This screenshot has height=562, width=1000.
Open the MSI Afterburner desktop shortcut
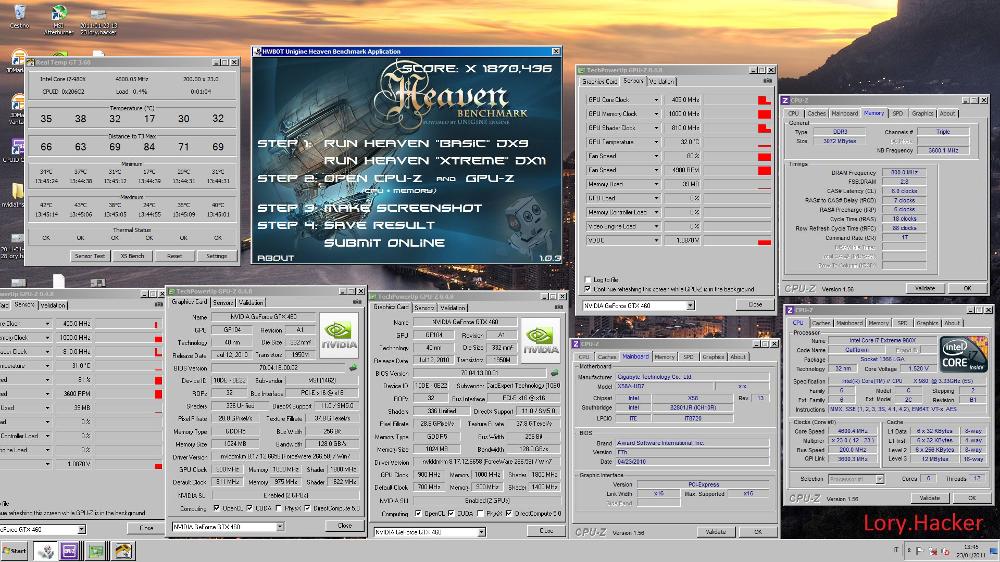tap(59, 18)
